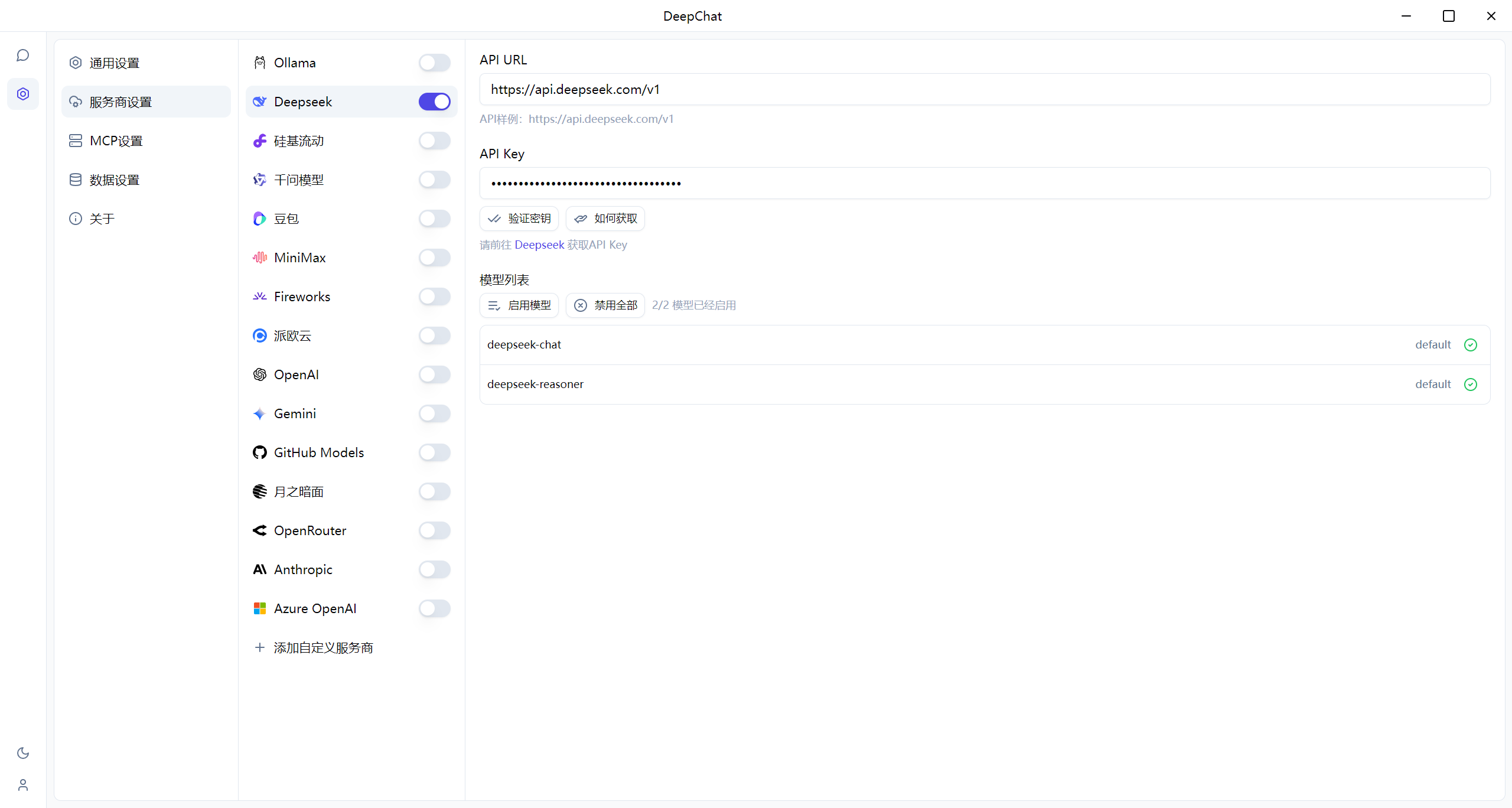This screenshot has width=1512, height=808.
Task: Click 验证密钥 verify key button
Action: pyautogui.click(x=519, y=219)
